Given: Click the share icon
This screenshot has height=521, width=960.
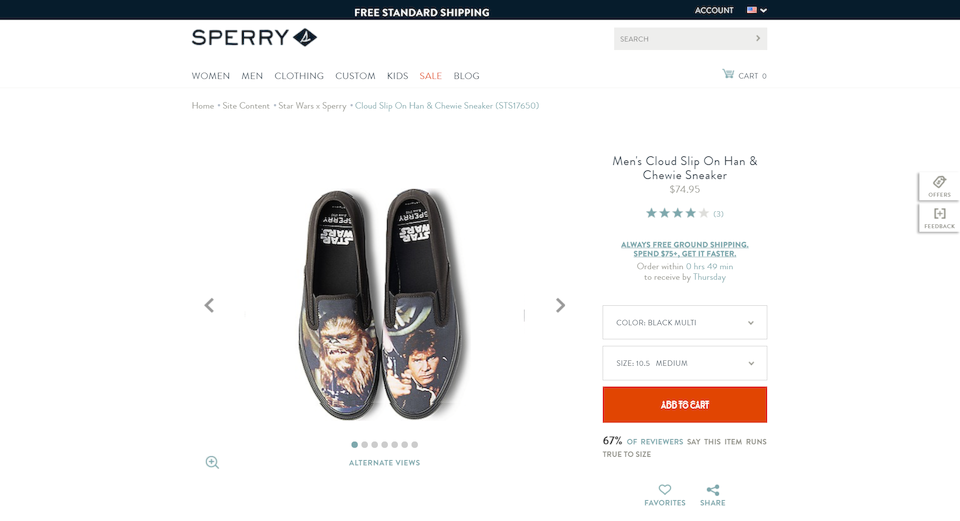Looking at the screenshot, I should click(x=713, y=490).
